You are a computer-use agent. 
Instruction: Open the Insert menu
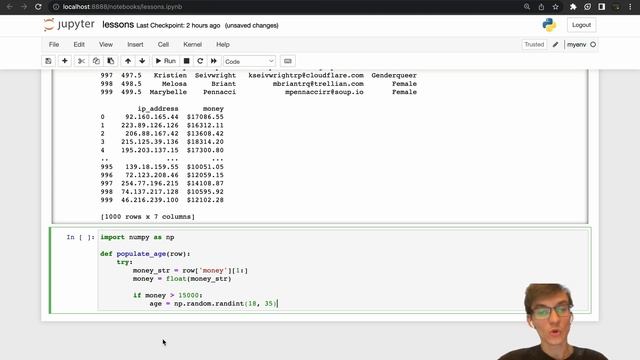135,44
